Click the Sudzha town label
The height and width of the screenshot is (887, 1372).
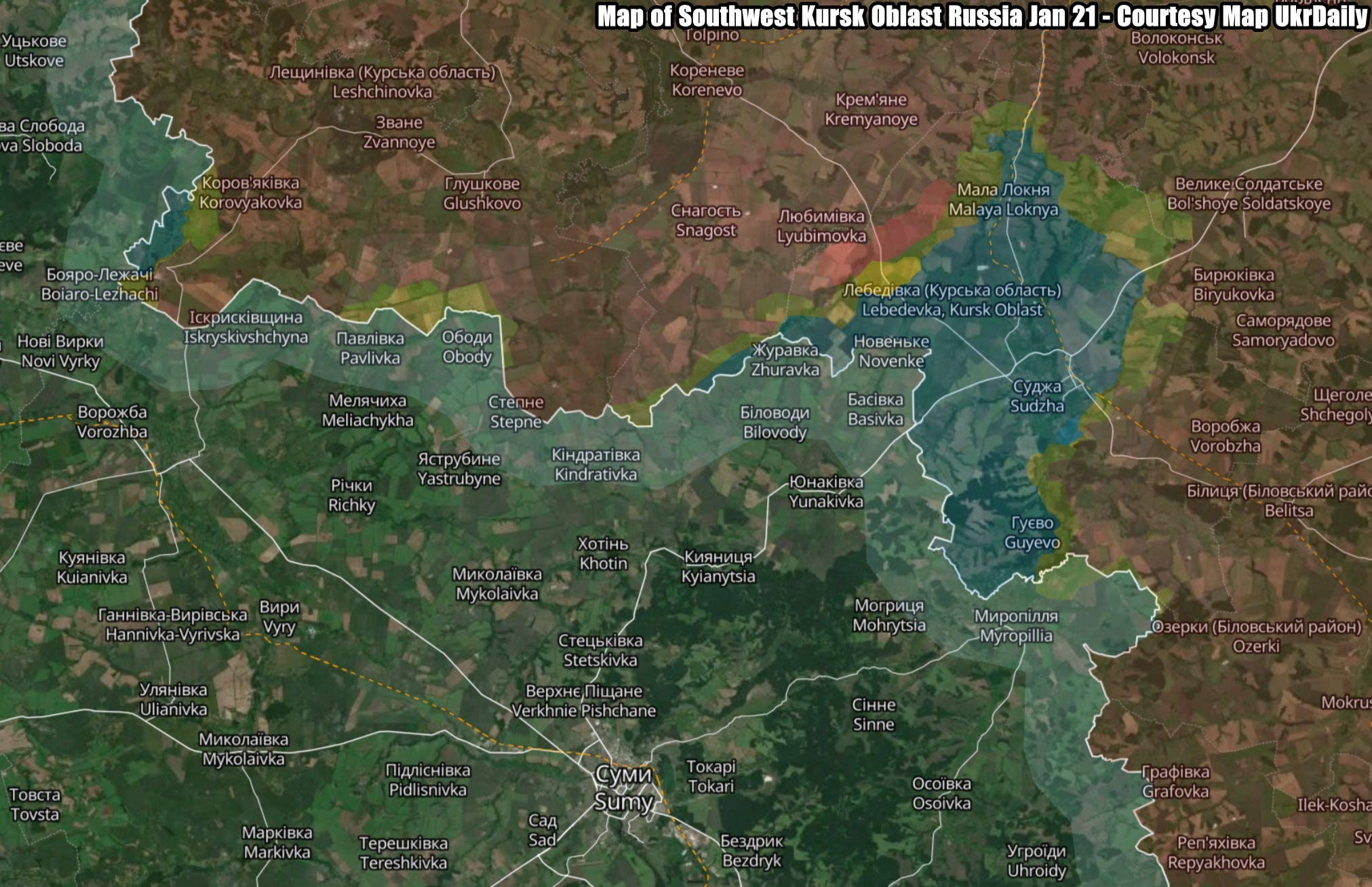tap(1037, 397)
